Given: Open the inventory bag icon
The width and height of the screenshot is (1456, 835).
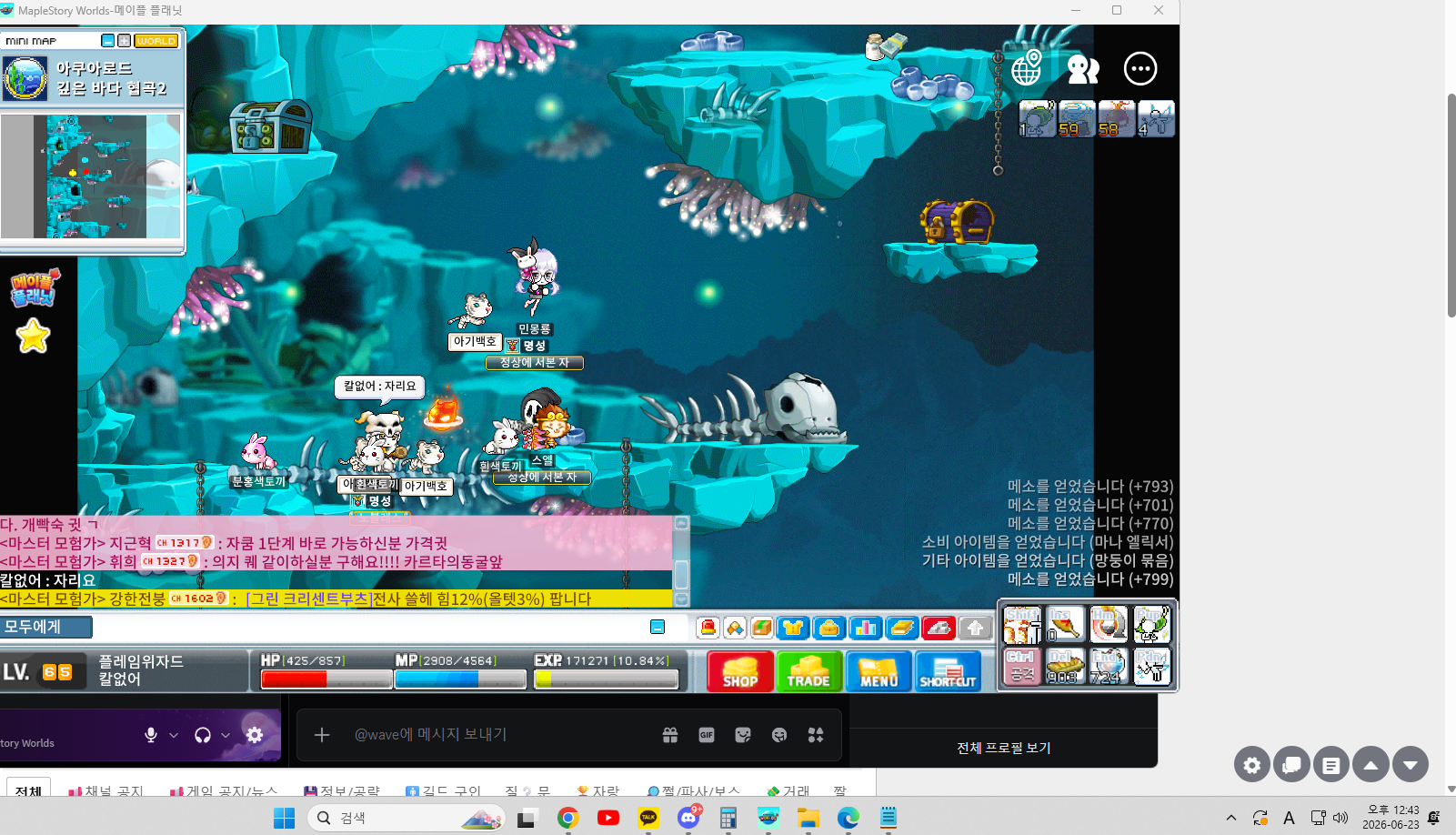Looking at the screenshot, I should click(828, 628).
